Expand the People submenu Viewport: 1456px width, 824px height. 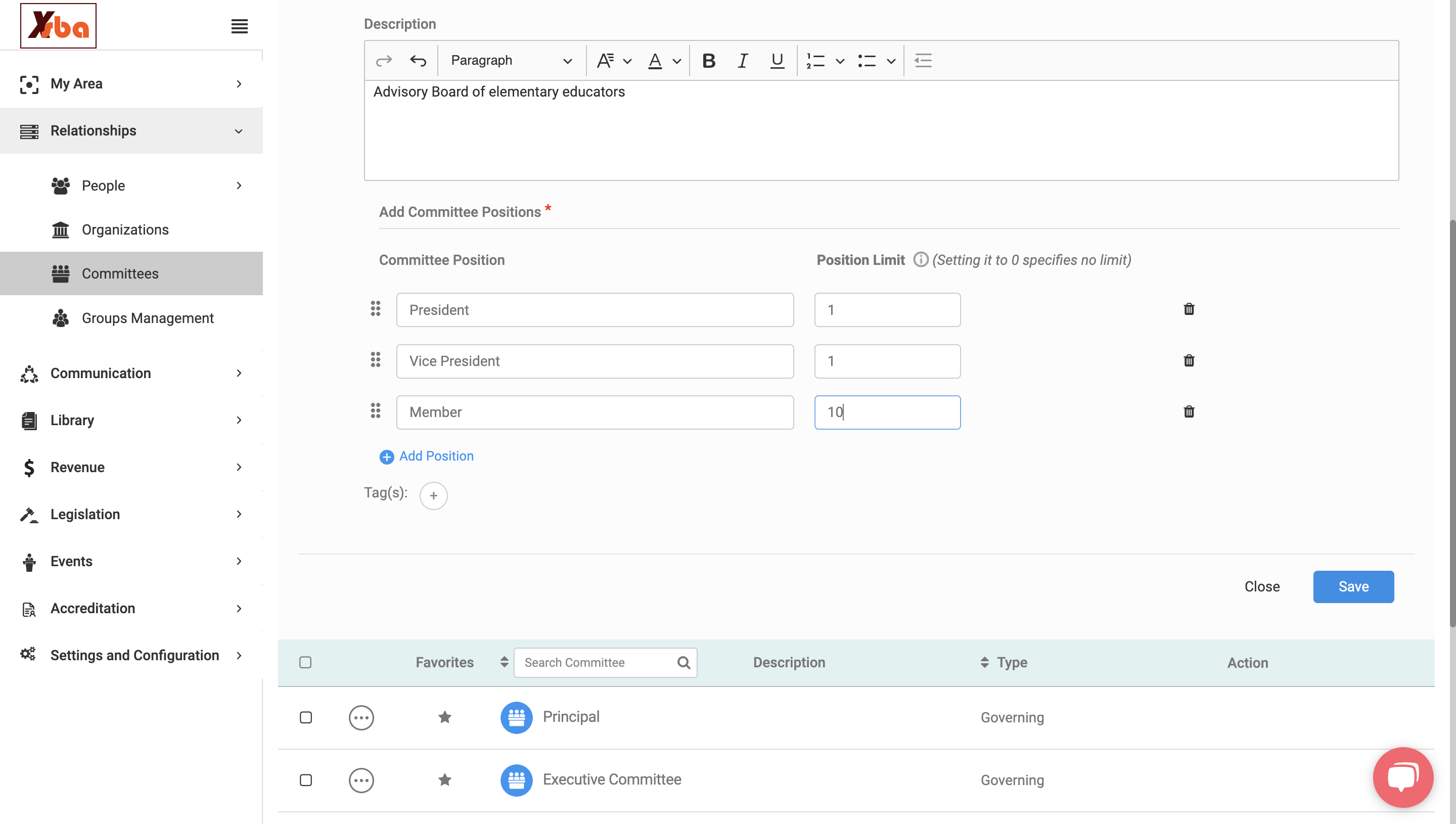click(239, 185)
